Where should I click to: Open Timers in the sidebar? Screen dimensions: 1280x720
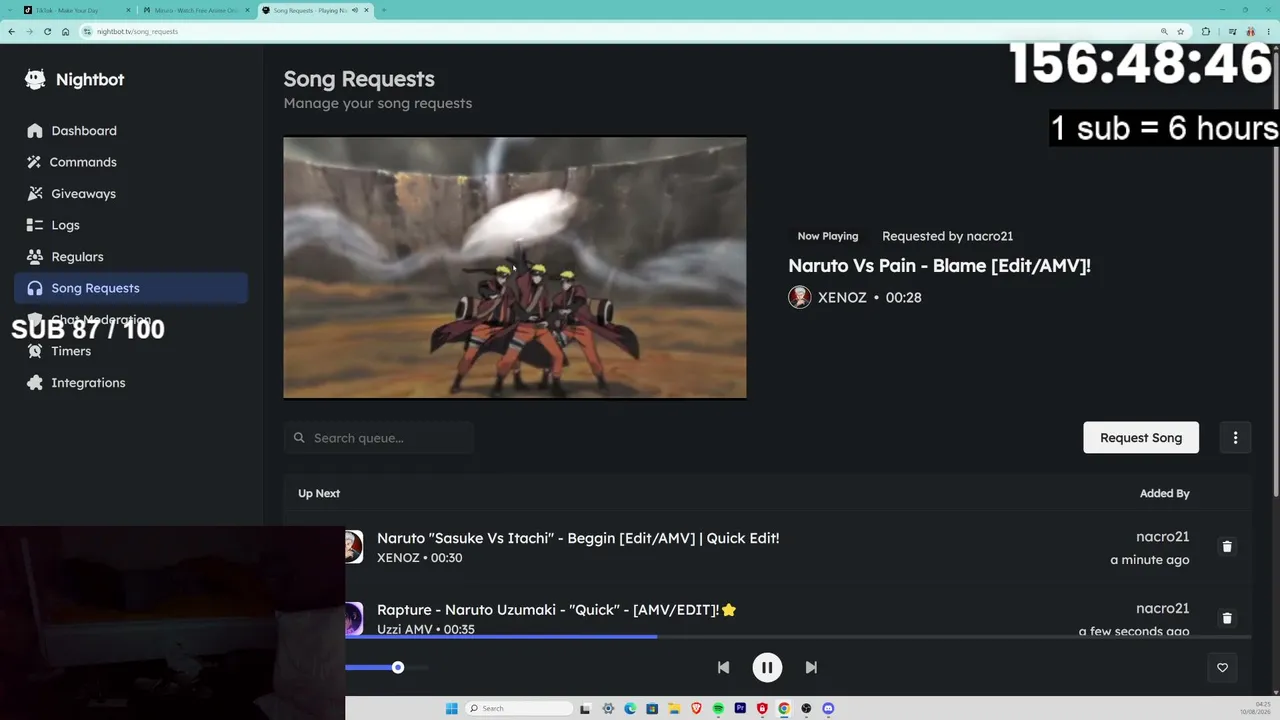point(131,351)
